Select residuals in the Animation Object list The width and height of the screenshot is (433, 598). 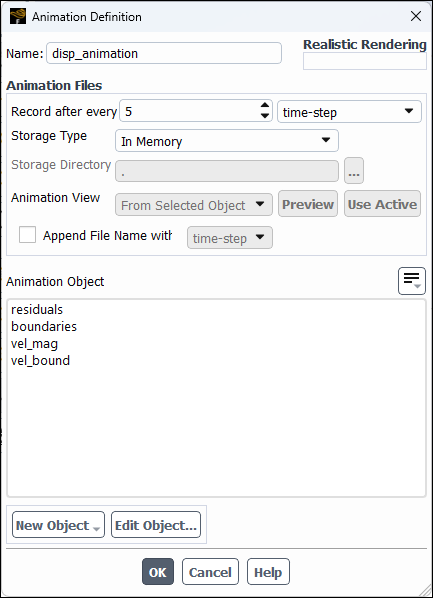(37, 309)
